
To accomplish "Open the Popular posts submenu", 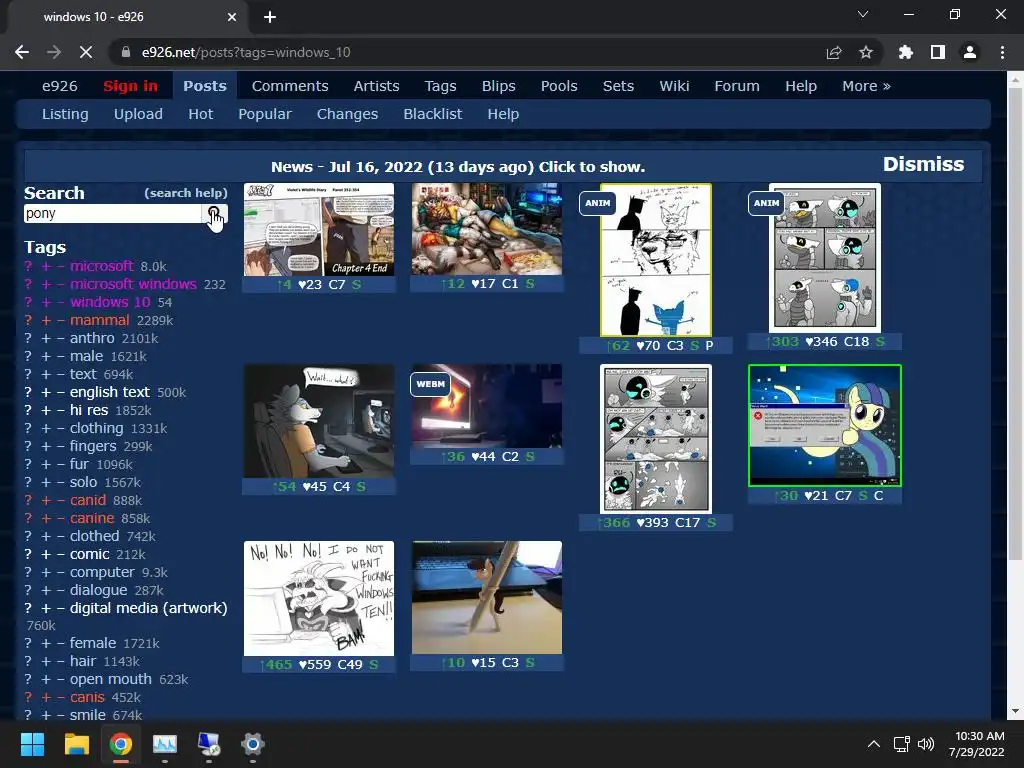I will click(264, 114).
